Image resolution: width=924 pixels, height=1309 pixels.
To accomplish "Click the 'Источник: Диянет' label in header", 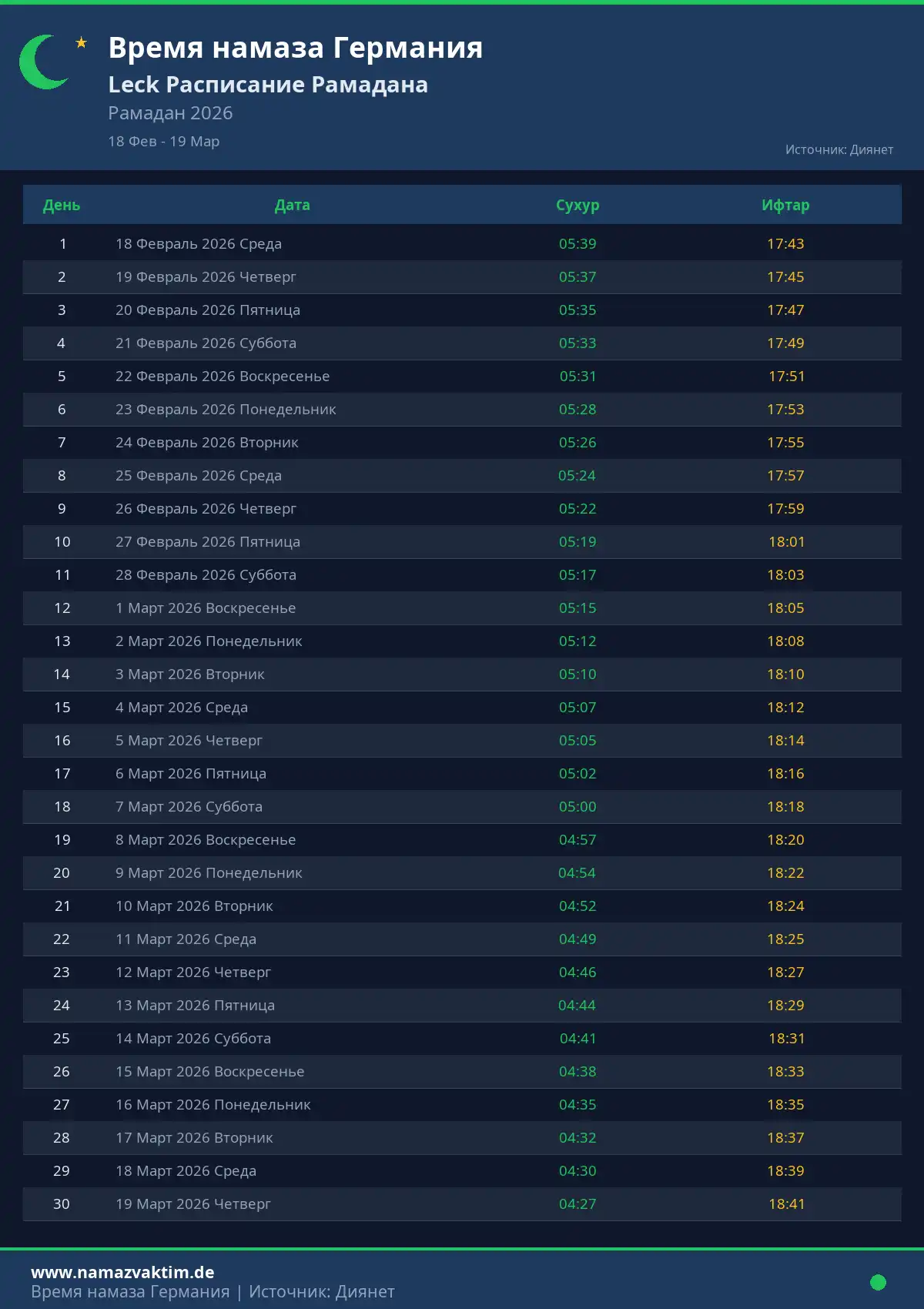I will pyautogui.click(x=839, y=149).
